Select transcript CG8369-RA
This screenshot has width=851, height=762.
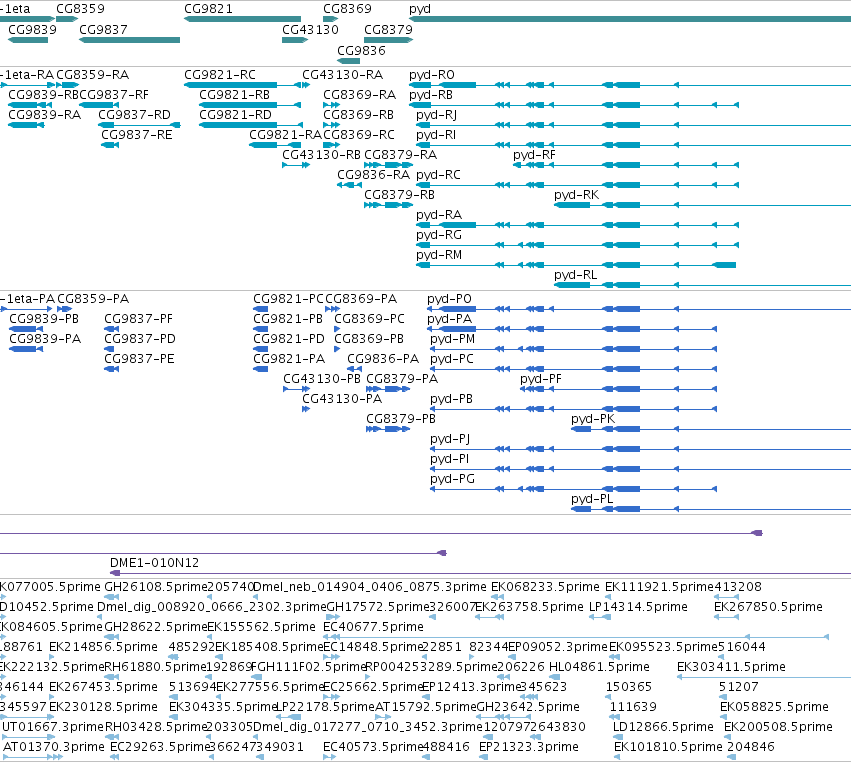tap(359, 94)
